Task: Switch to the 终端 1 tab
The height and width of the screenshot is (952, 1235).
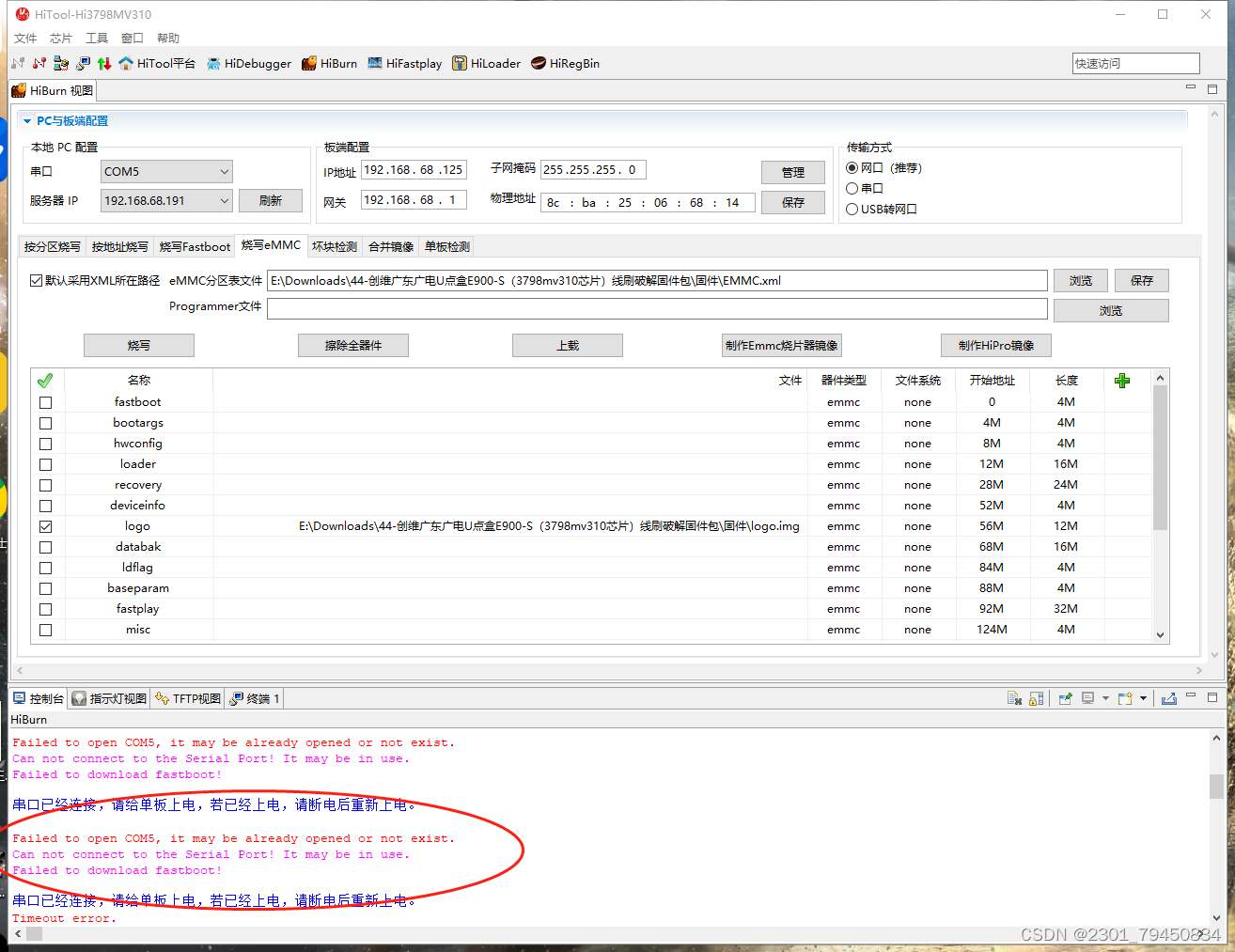Action: tap(255, 698)
